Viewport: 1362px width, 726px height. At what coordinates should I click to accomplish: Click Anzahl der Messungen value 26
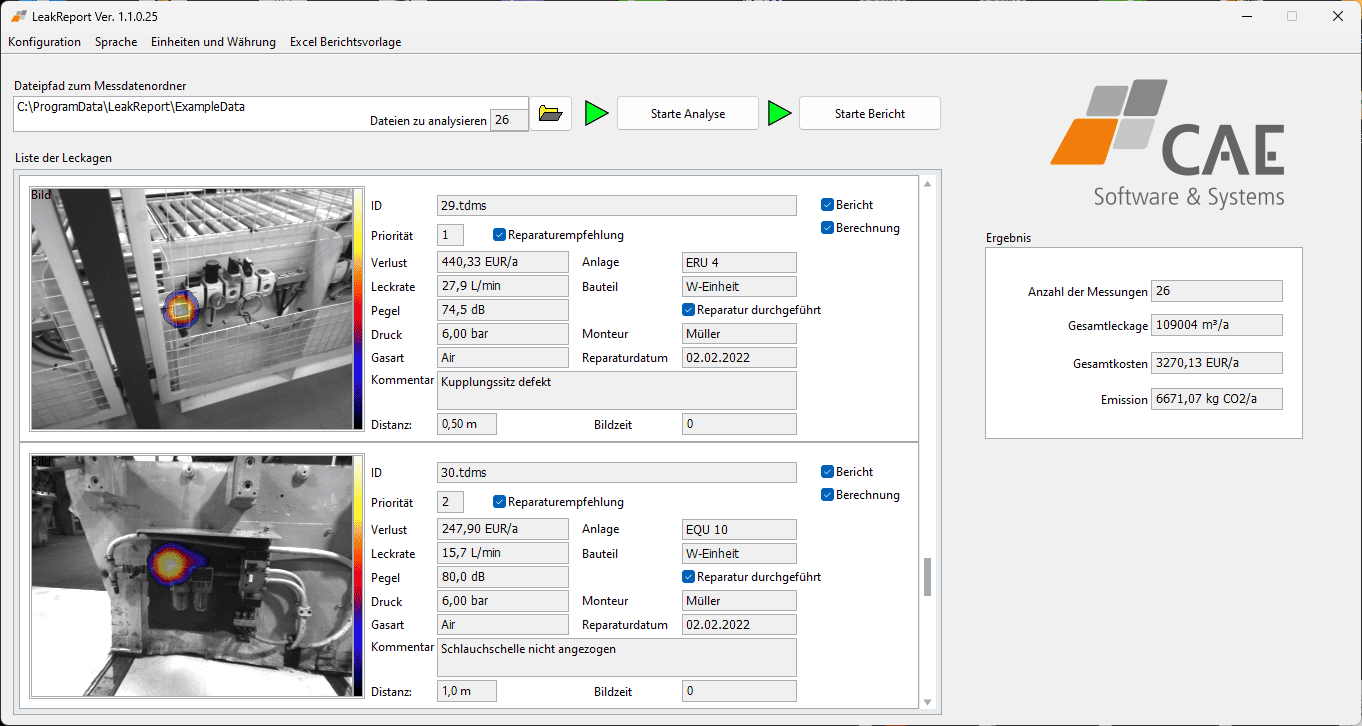click(x=1216, y=291)
